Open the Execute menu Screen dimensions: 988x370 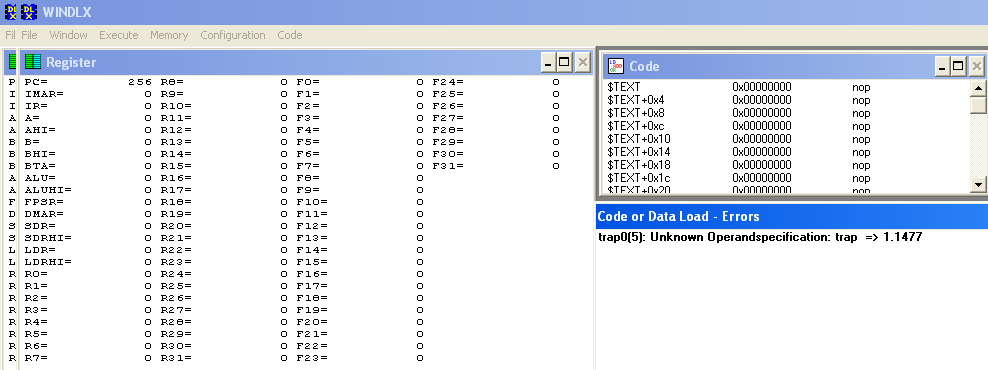(118, 35)
